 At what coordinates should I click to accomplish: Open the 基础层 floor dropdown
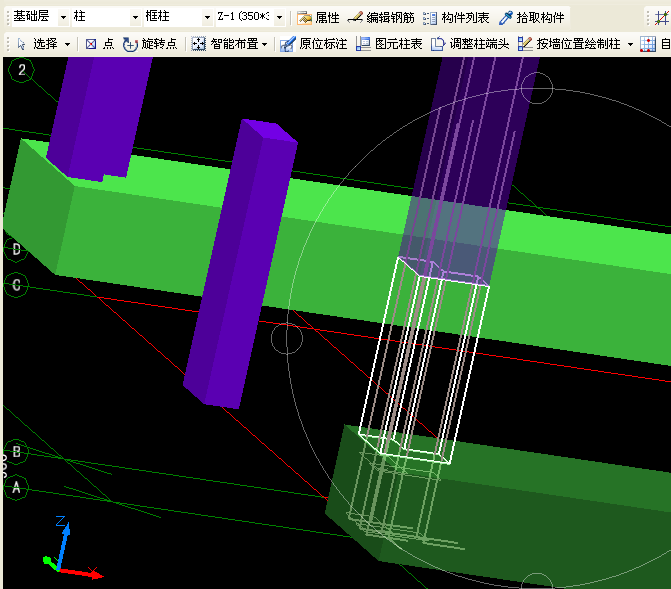click(x=63, y=18)
